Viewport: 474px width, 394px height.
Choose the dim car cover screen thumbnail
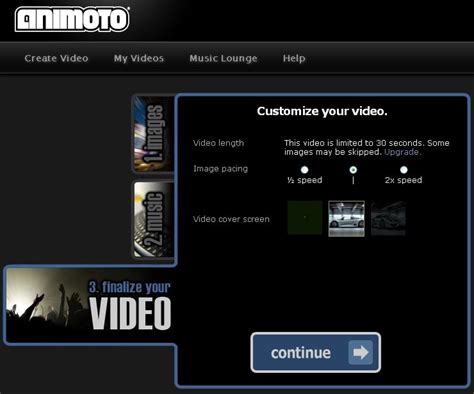pyautogui.click(x=388, y=218)
